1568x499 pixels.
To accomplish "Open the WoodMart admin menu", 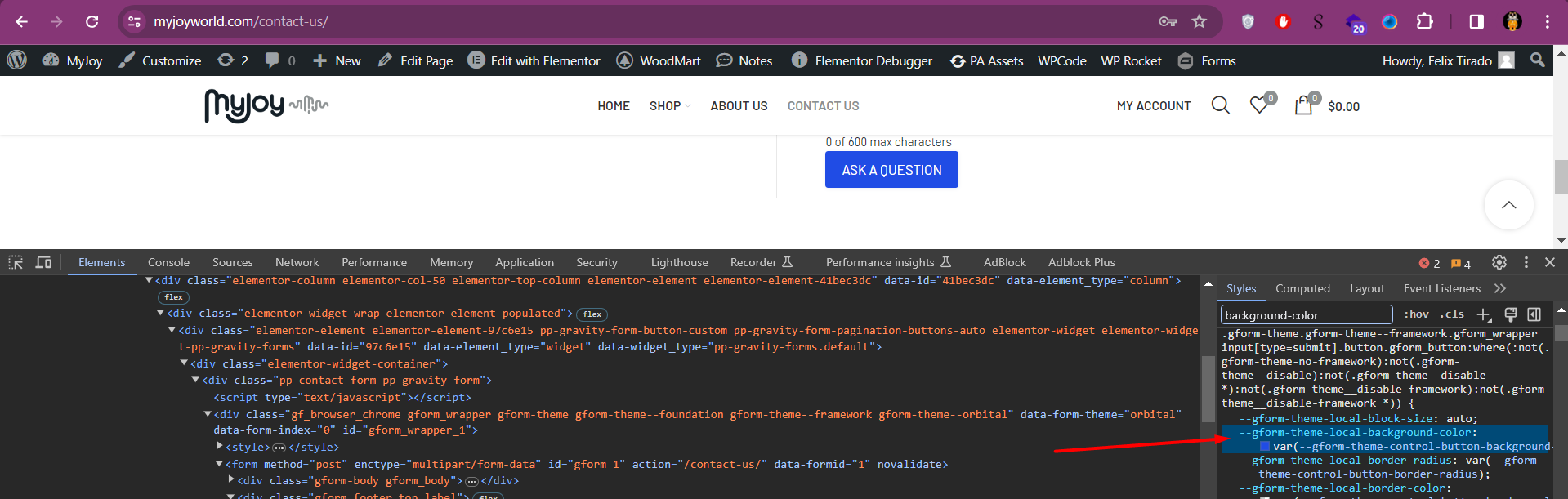I will (x=659, y=60).
